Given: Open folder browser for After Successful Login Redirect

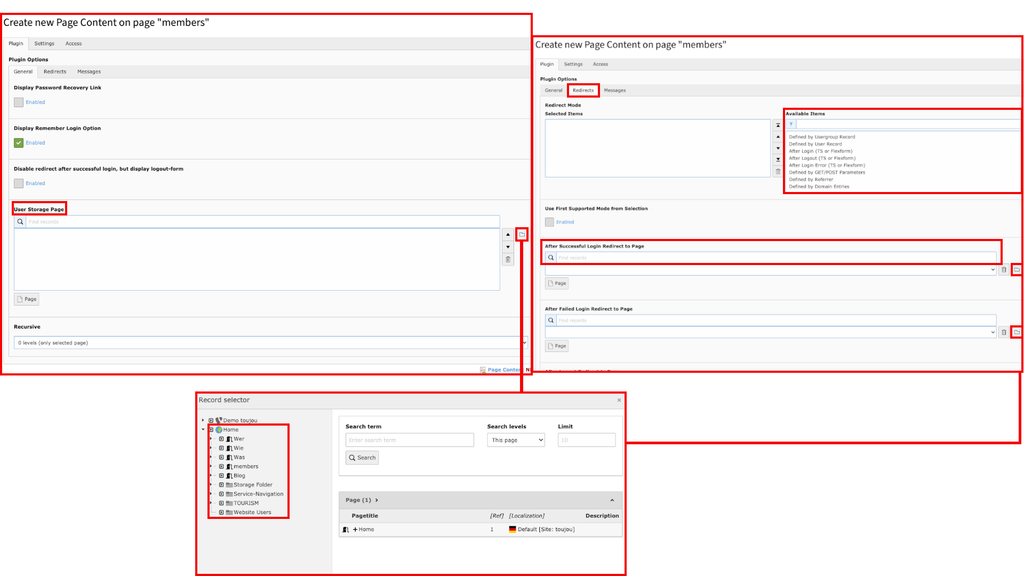Looking at the screenshot, I should [1016, 270].
